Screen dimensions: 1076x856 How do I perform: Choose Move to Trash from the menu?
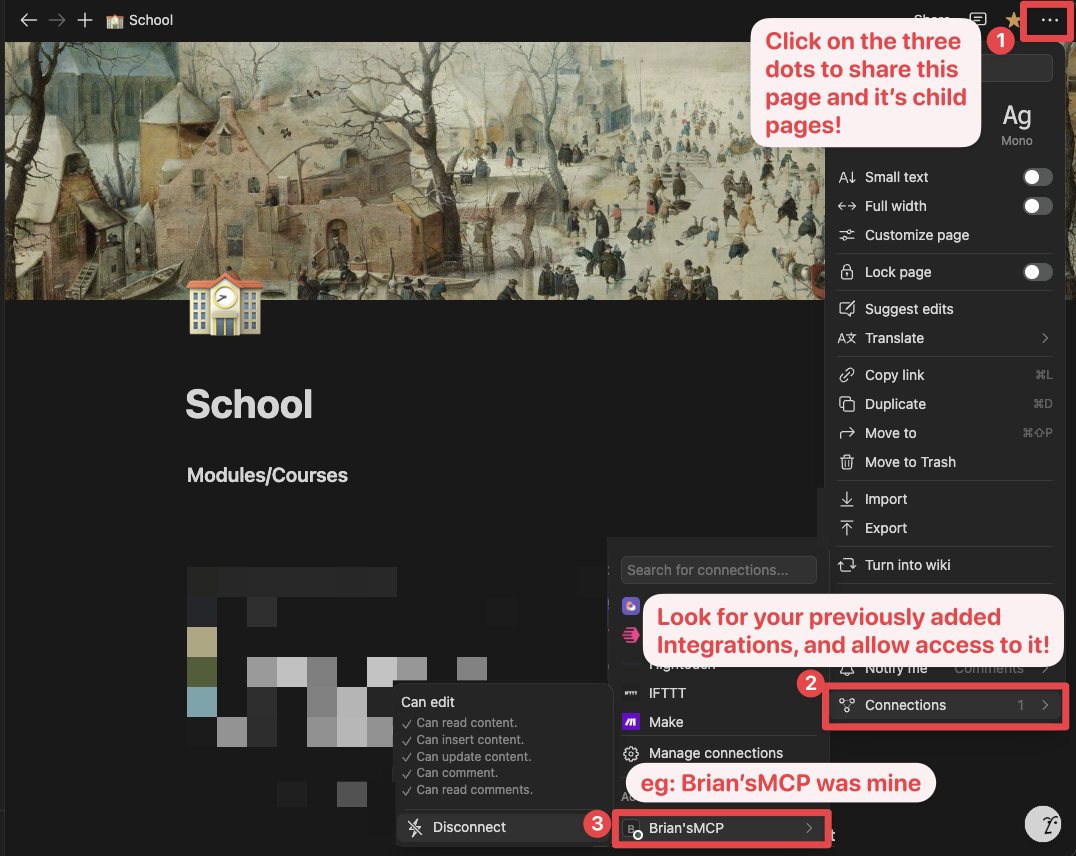click(908, 462)
